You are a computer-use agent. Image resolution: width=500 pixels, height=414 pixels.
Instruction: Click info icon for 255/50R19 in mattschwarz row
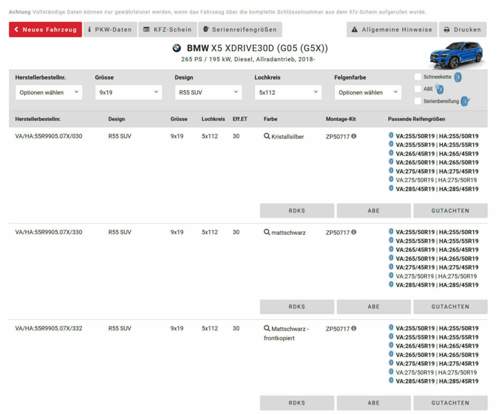(x=391, y=231)
